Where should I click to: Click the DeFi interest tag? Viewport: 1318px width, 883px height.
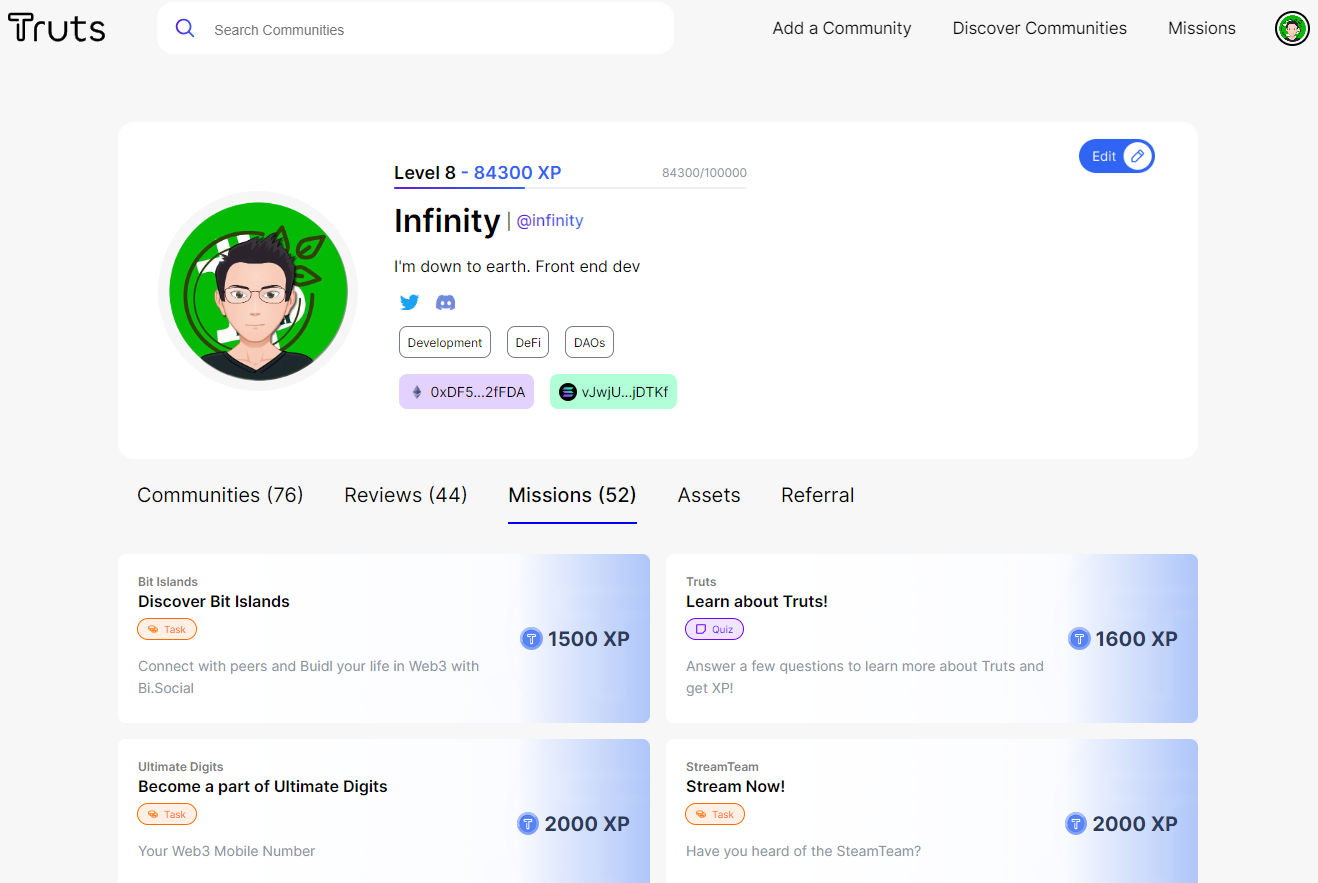coord(528,342)
